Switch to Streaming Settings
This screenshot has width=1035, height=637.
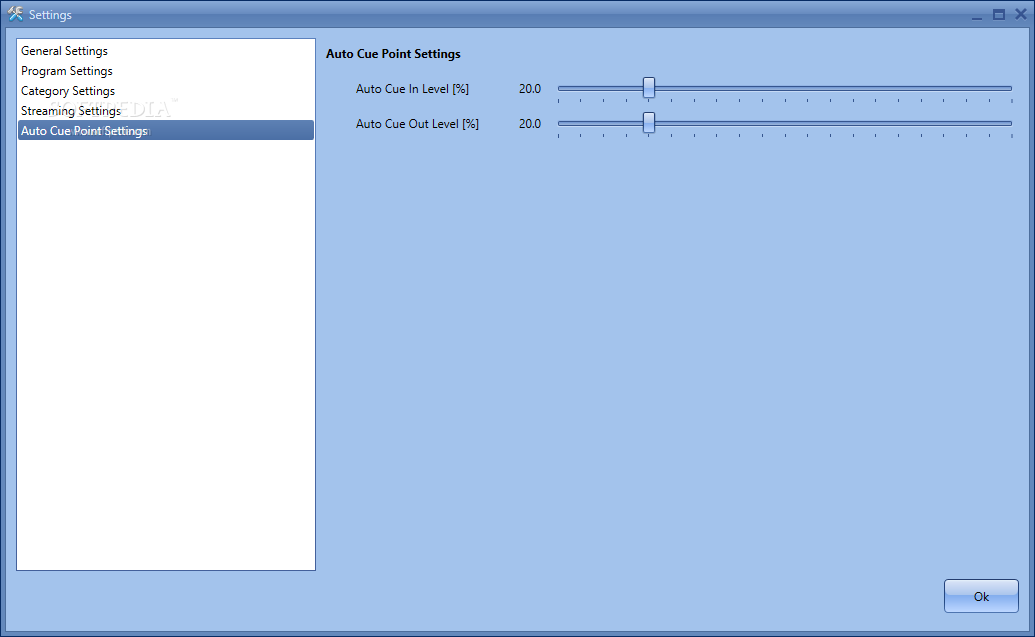[x=166, y=110]
